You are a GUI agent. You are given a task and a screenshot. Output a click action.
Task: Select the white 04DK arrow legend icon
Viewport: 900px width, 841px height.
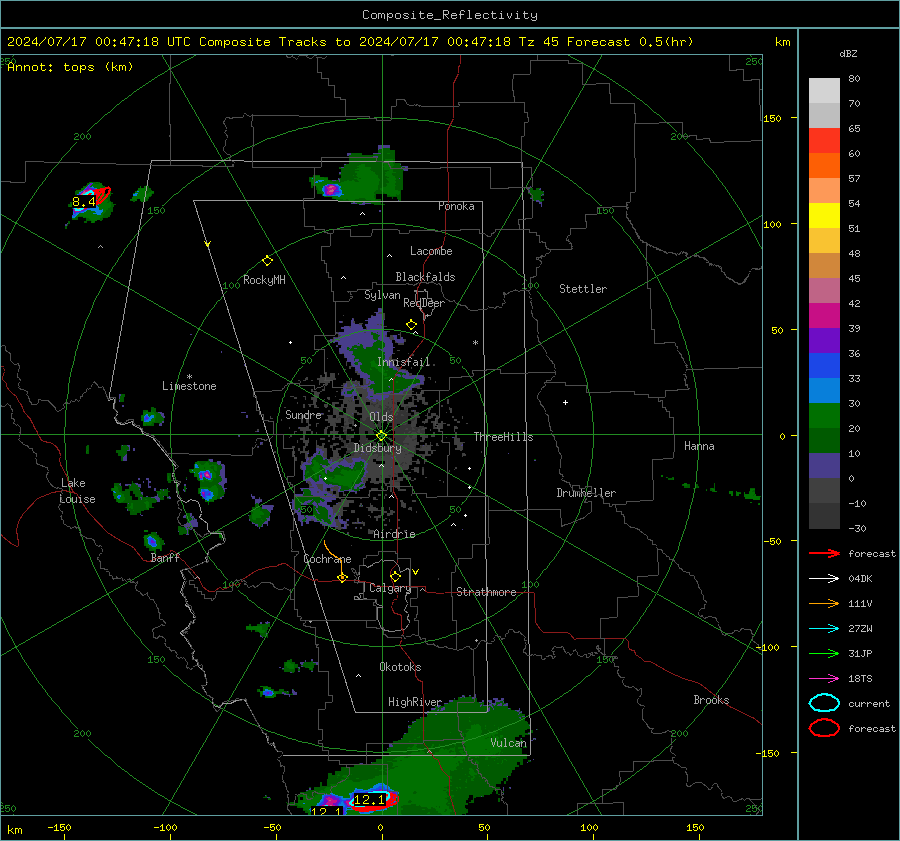(824, 579)
